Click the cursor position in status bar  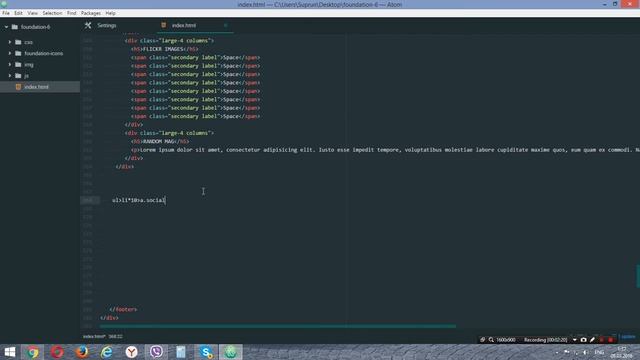(116, 336)
